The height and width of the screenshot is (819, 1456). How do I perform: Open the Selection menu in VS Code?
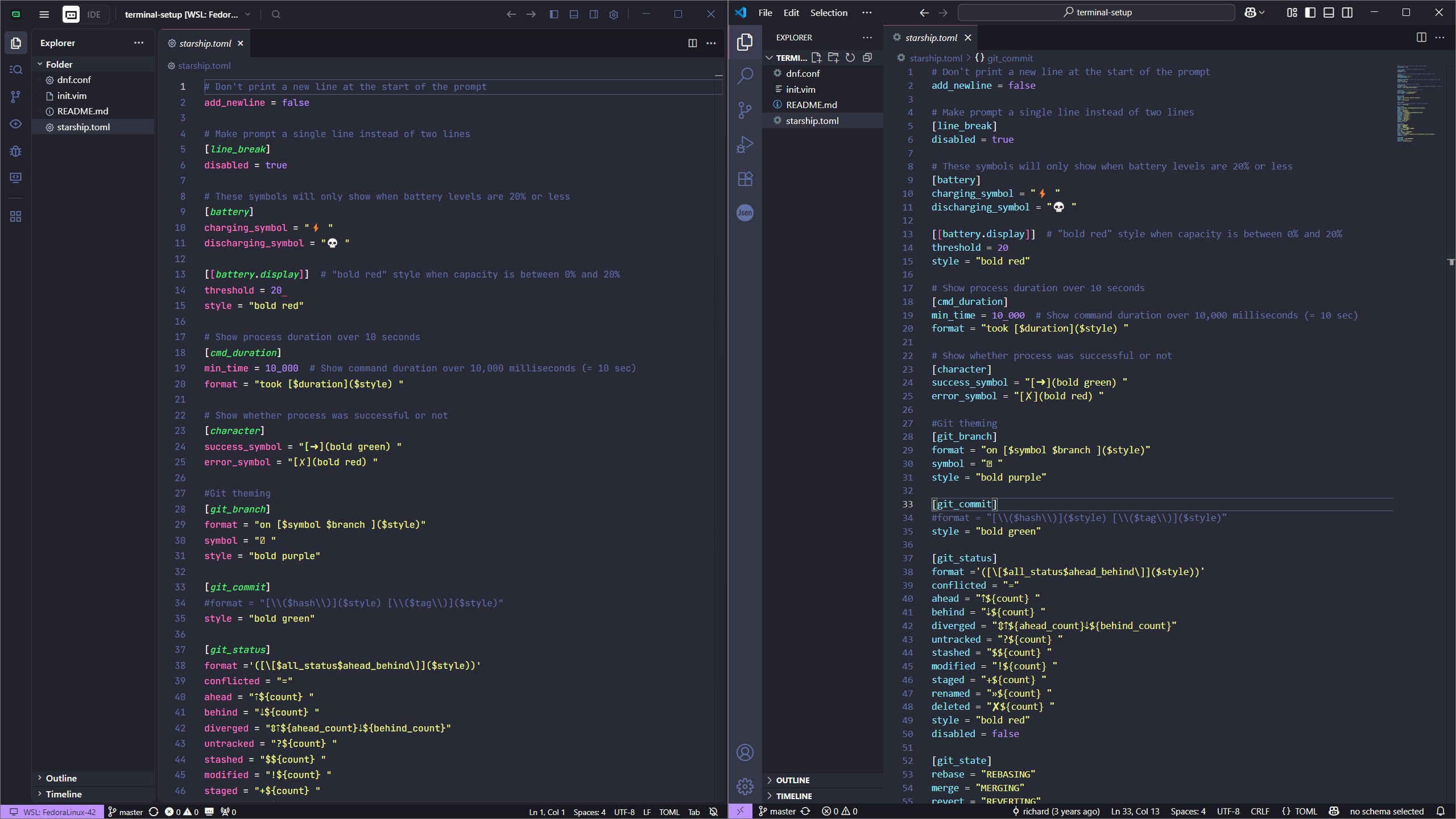point(829,13)
